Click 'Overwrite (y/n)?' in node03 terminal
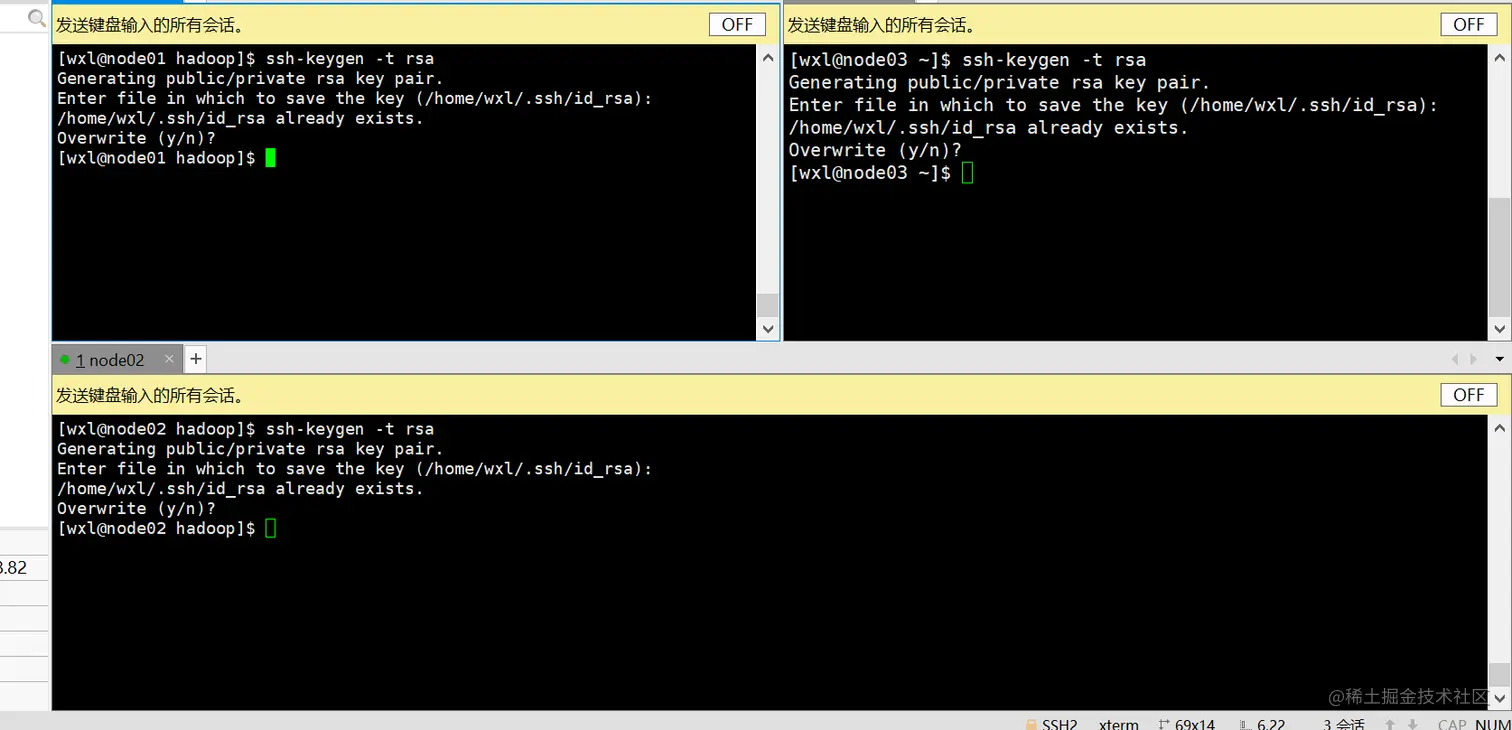Image resolution: width=1512 pixels, height=730 pixels. pos(875,150)
